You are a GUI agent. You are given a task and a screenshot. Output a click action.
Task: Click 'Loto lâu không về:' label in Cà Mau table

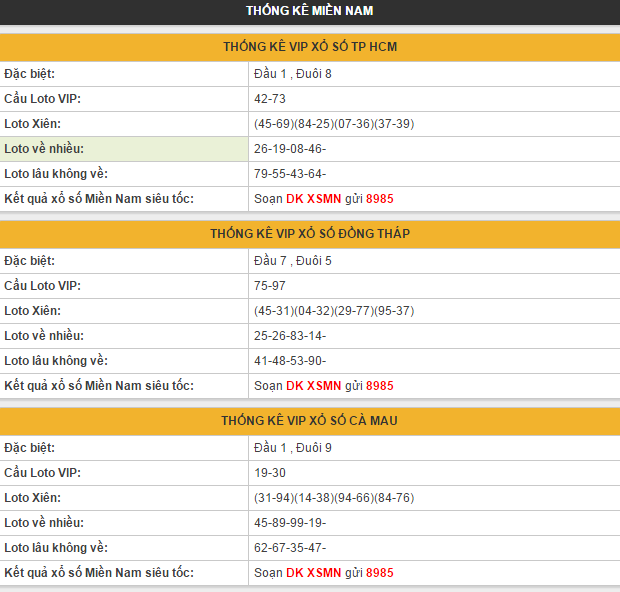[x=56, y=548]
